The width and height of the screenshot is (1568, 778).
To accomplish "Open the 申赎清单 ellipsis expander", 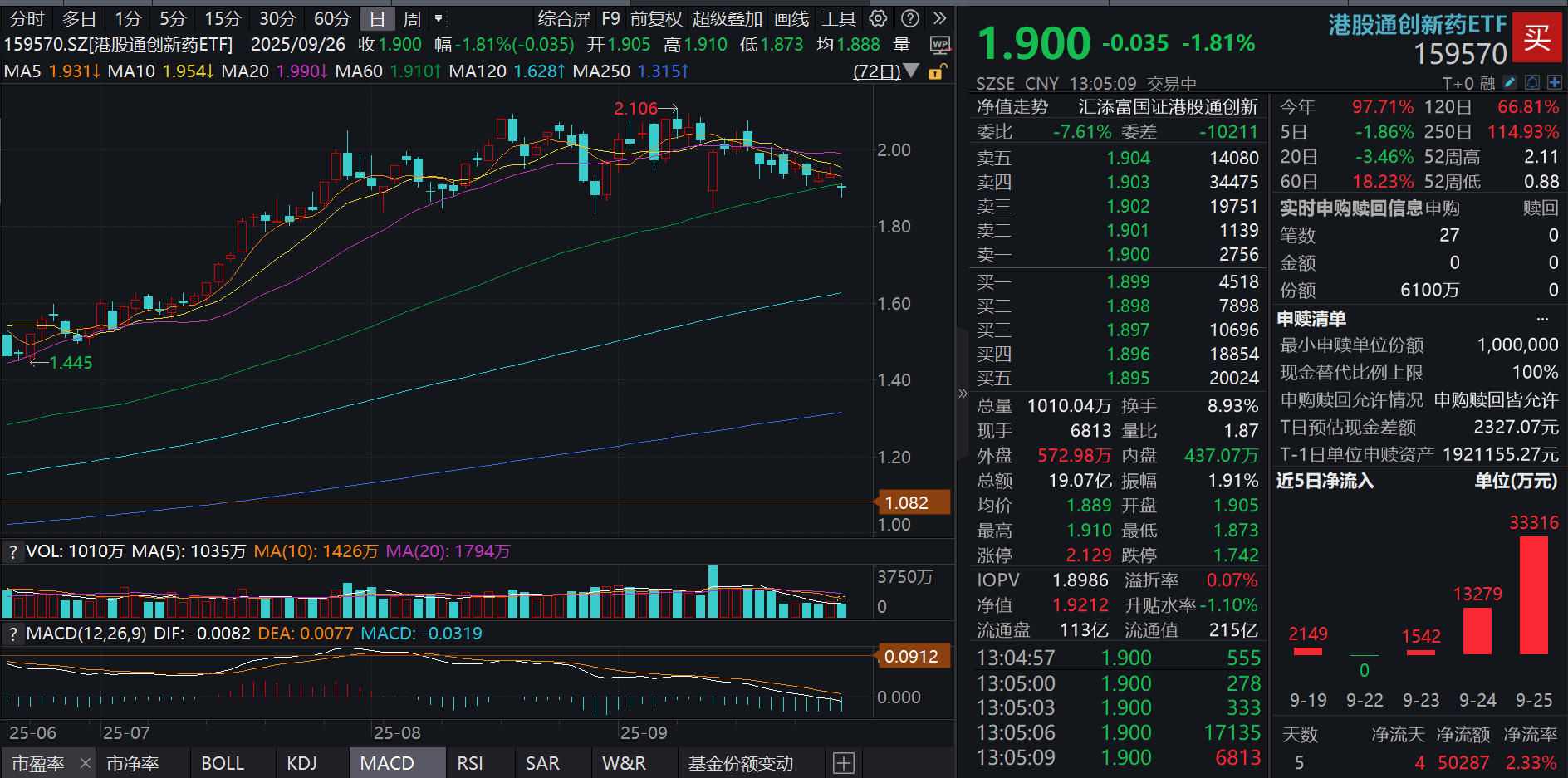I will [x=1543, y=318].
